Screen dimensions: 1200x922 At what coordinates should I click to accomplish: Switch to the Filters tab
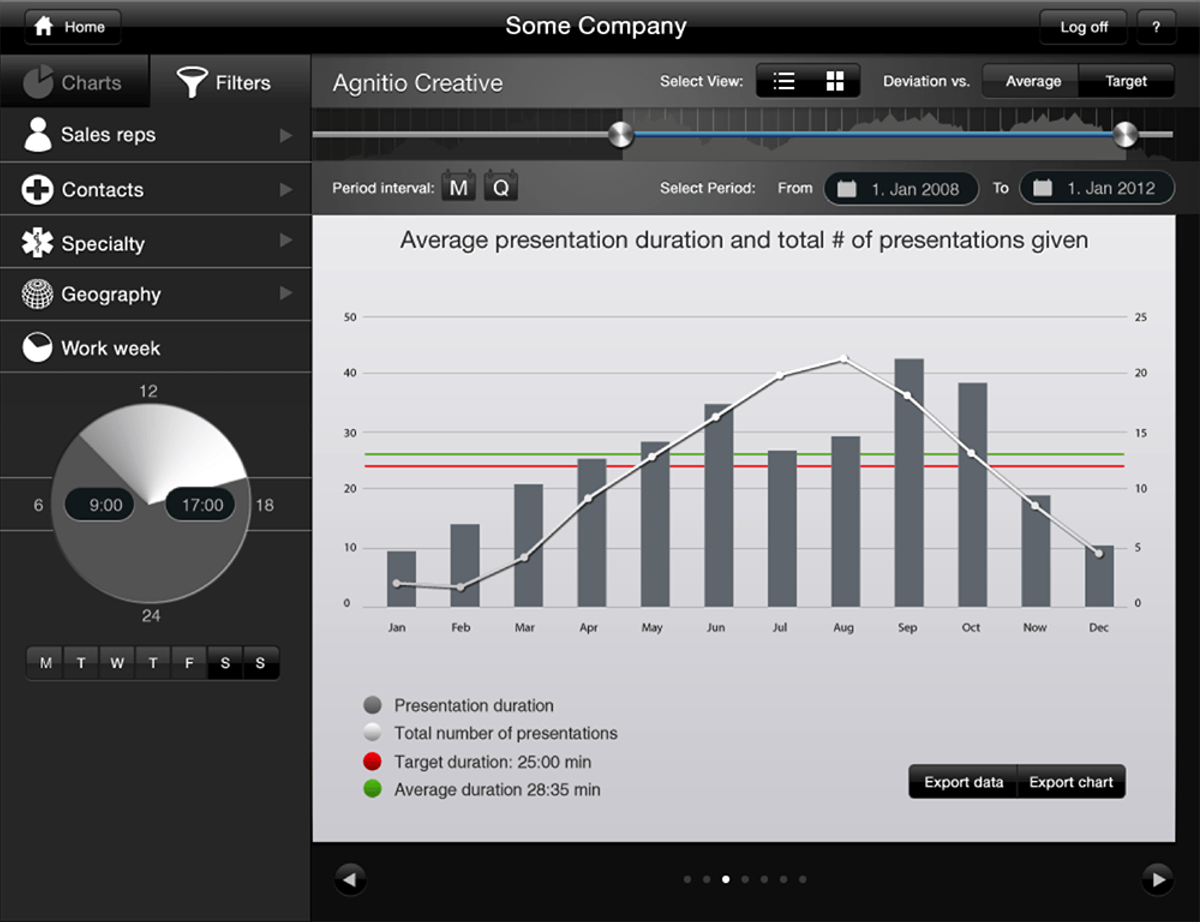[230, 82]
